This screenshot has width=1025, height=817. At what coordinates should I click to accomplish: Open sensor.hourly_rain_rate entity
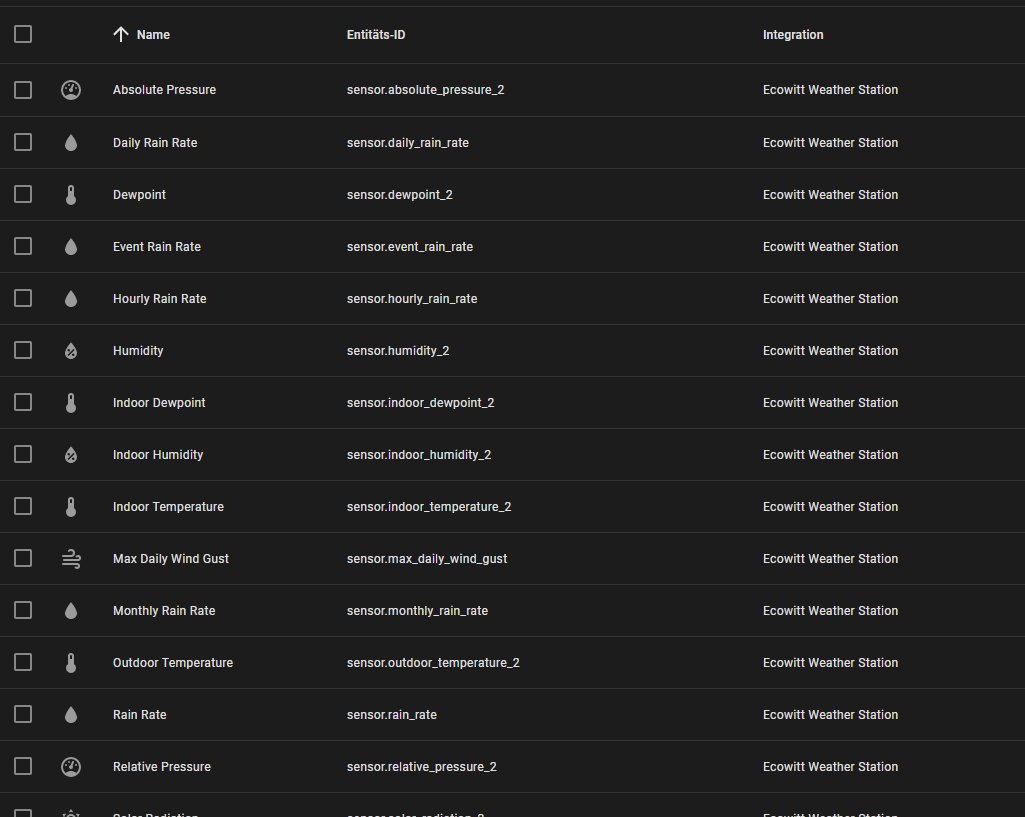(412, 298)
